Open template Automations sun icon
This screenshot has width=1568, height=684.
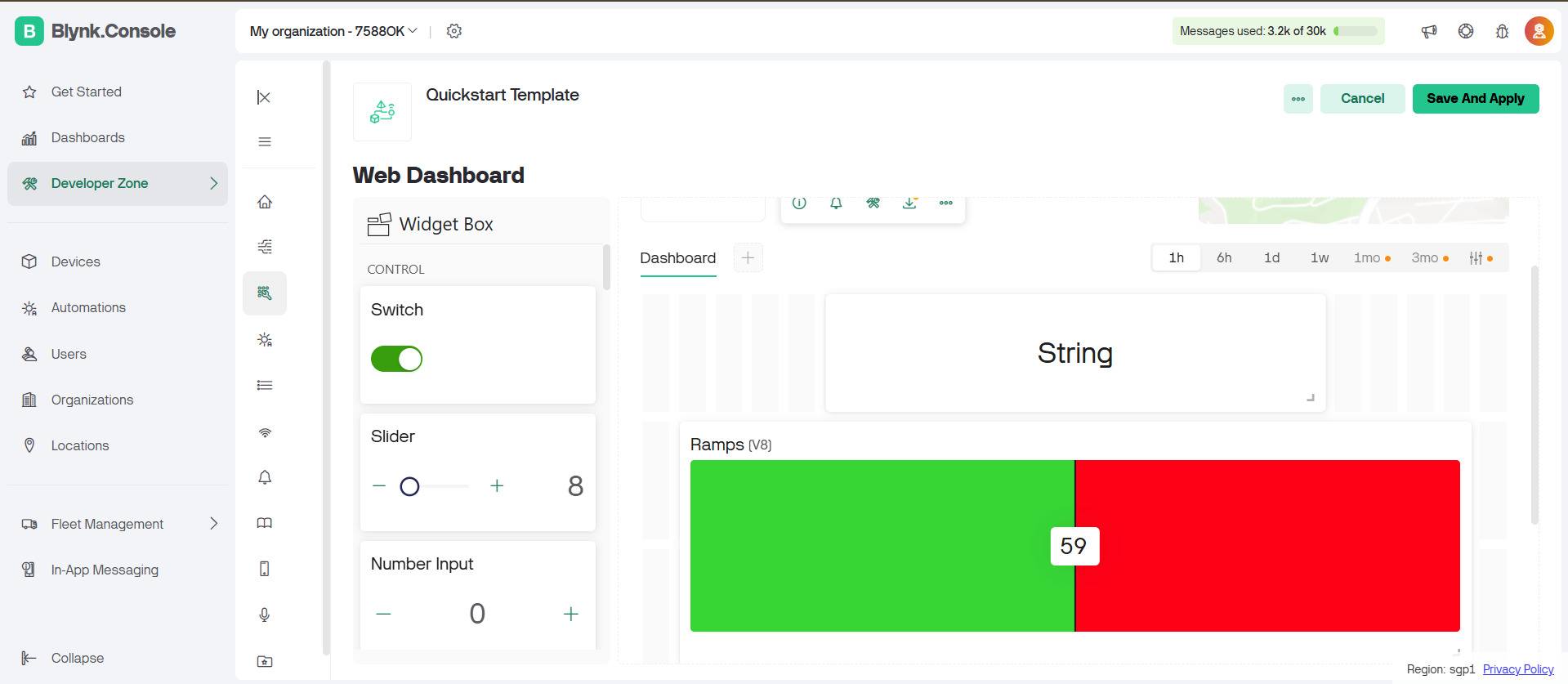tap(265, 339)
